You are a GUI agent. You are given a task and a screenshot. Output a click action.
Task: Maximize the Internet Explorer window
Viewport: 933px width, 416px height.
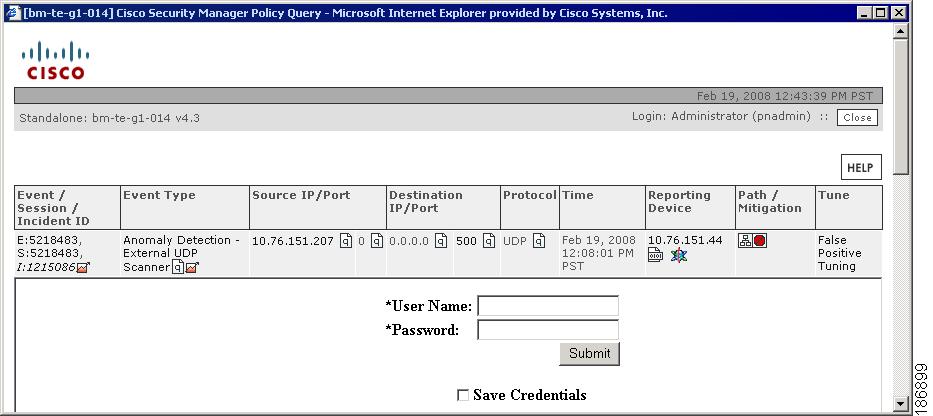pyautogui.click(x=881, y=12)
